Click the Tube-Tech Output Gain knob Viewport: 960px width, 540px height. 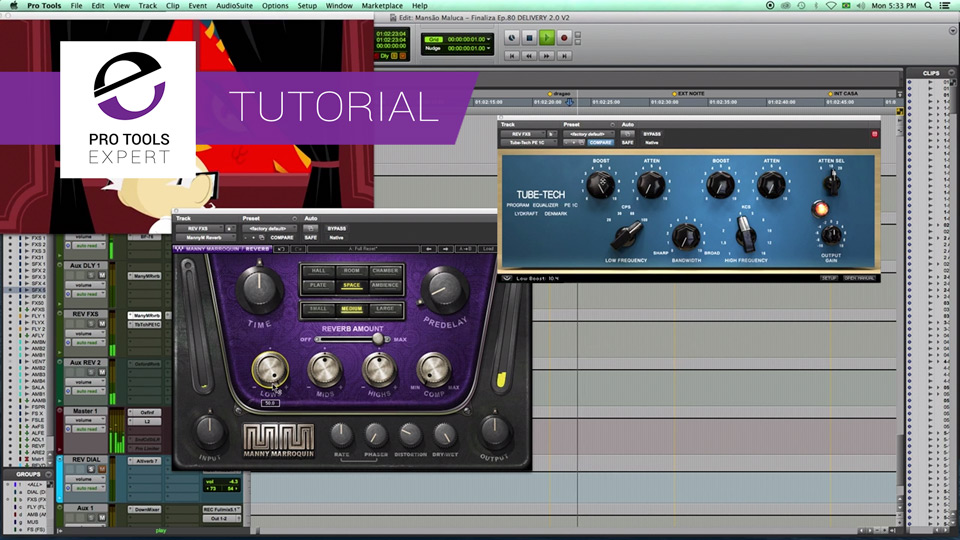831,234
